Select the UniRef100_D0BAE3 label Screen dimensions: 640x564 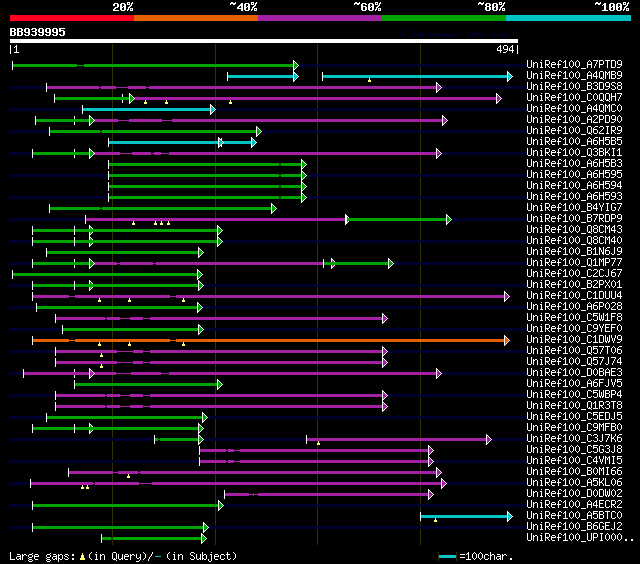pyautogui.click(x=574, y=373)
